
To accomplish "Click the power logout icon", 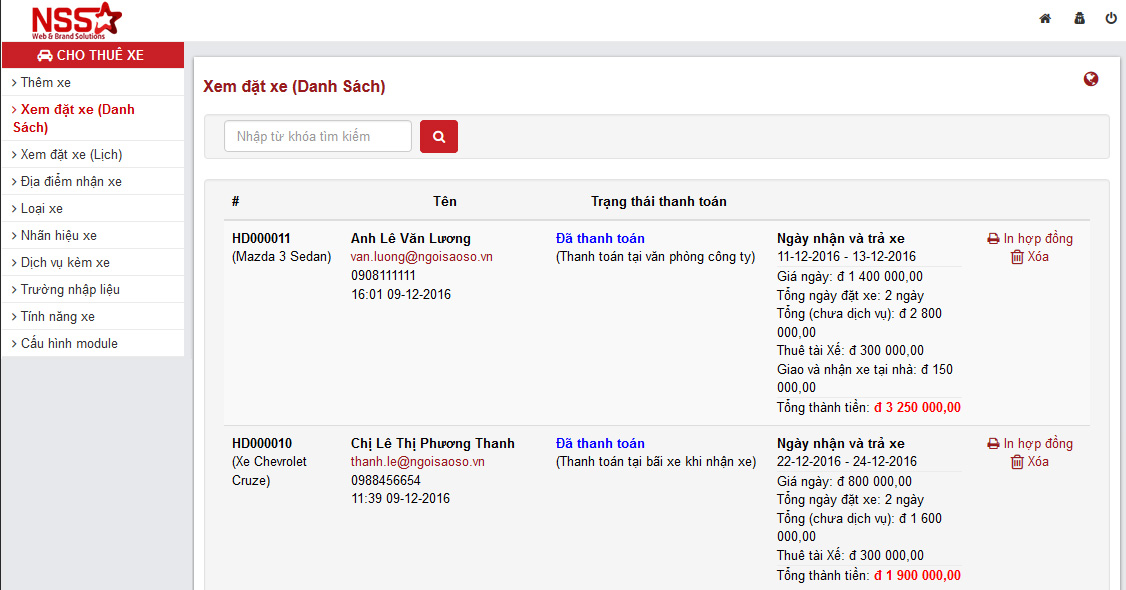I will pyautogui.click(x=1111, y=18).
